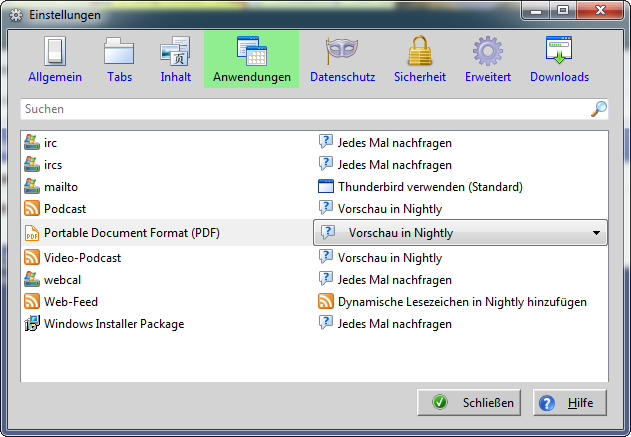Focus the Suchen search field

(x=300, y=109)
